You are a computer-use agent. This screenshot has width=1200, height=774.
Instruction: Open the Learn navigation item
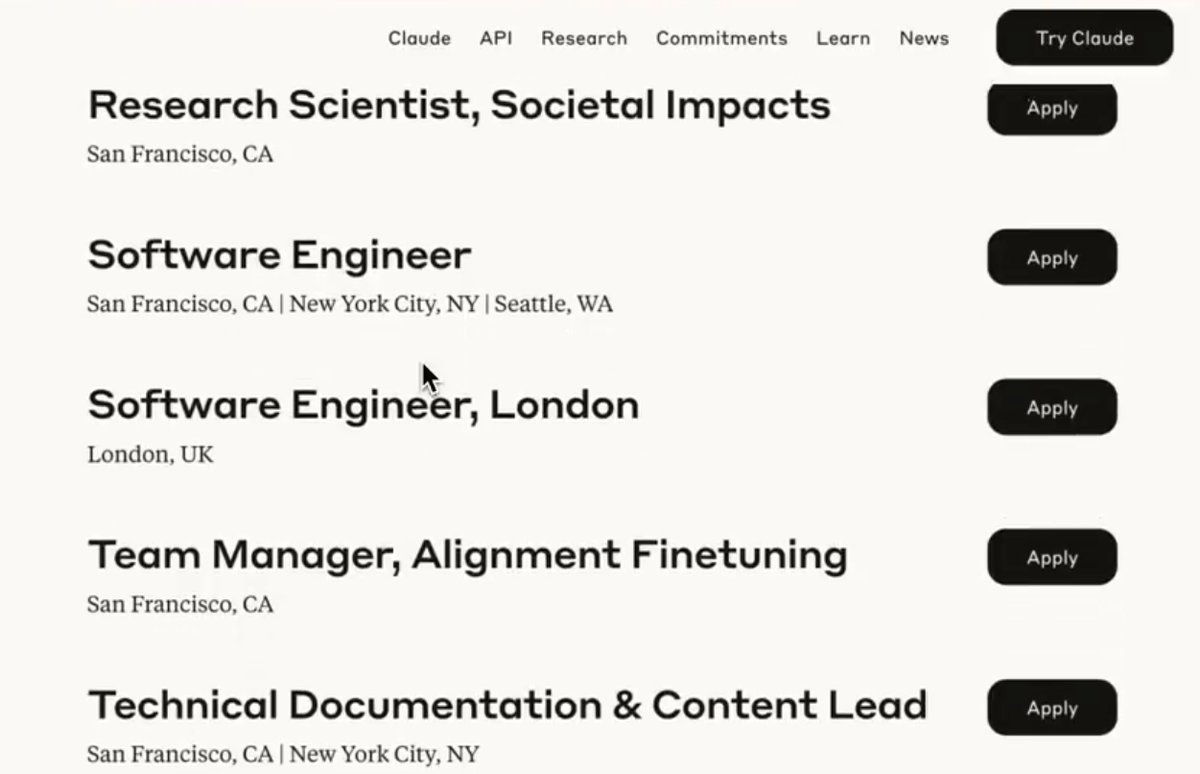pyautogui.click(x=843, y=38)
